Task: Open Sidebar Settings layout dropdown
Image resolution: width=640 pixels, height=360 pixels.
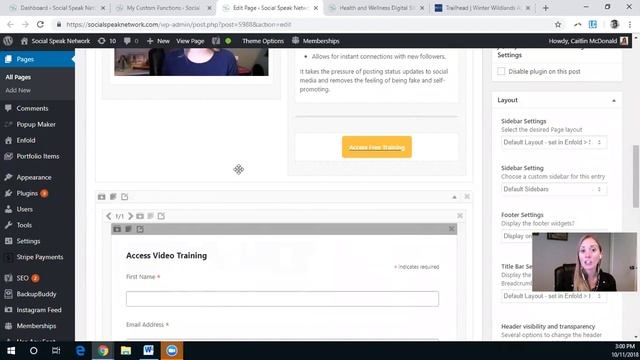Action: coord(553,142)
